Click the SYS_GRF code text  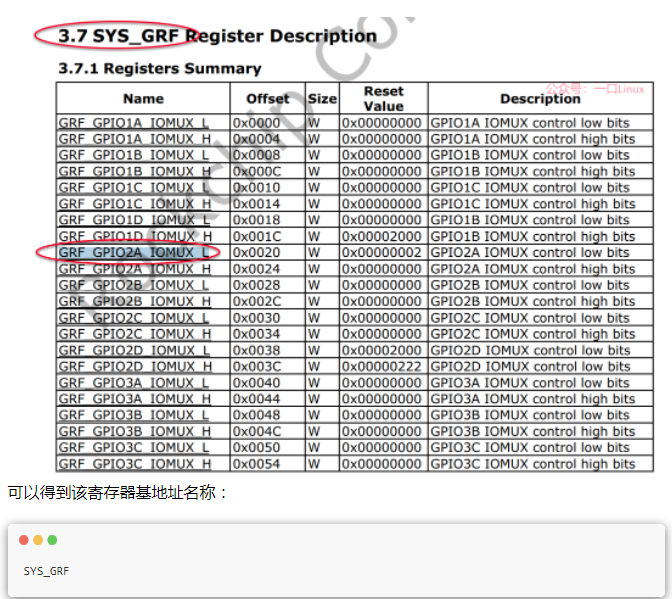[x=46, y=571]
